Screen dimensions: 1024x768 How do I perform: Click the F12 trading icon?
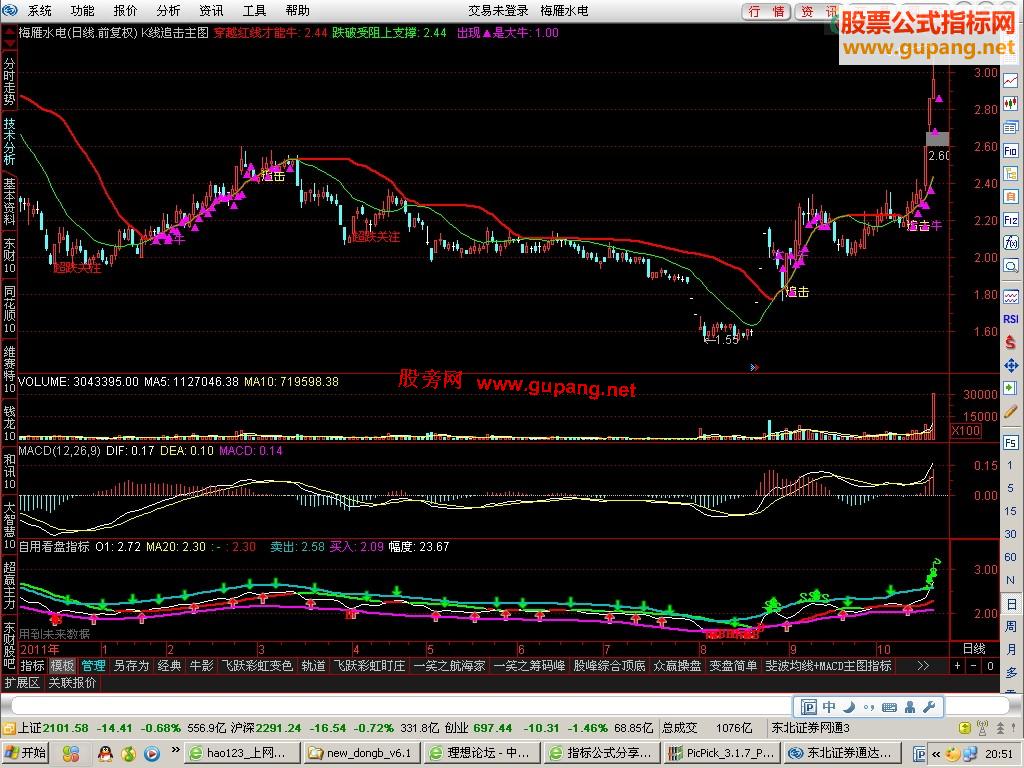click(x=1010, y=219)
